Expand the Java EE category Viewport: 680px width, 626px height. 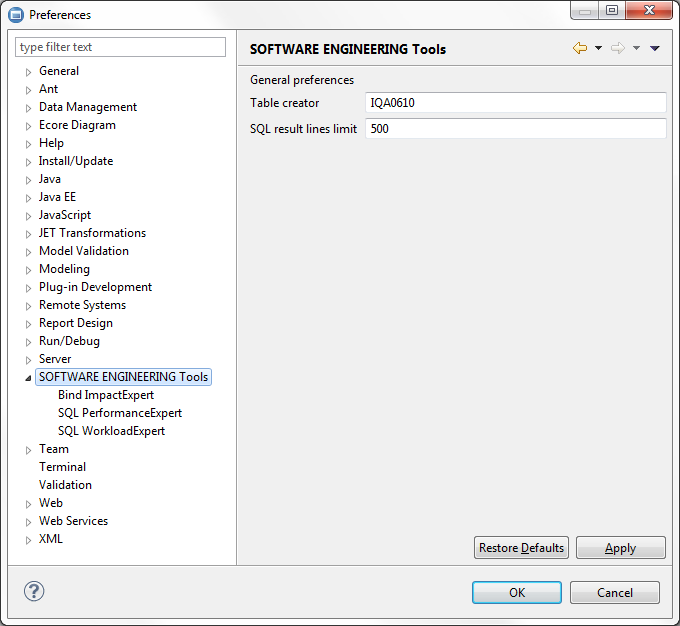29,198
